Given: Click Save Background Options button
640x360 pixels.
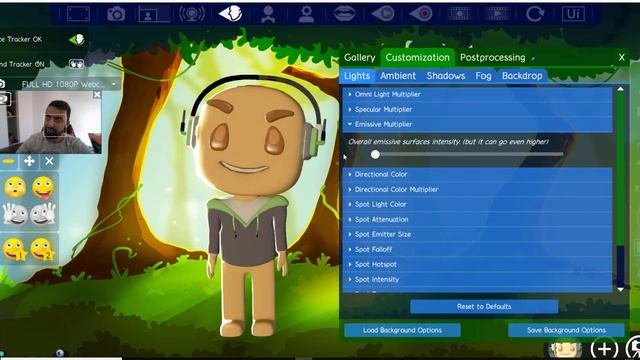Looking at the screenshot, I should [x=566, y=330].
